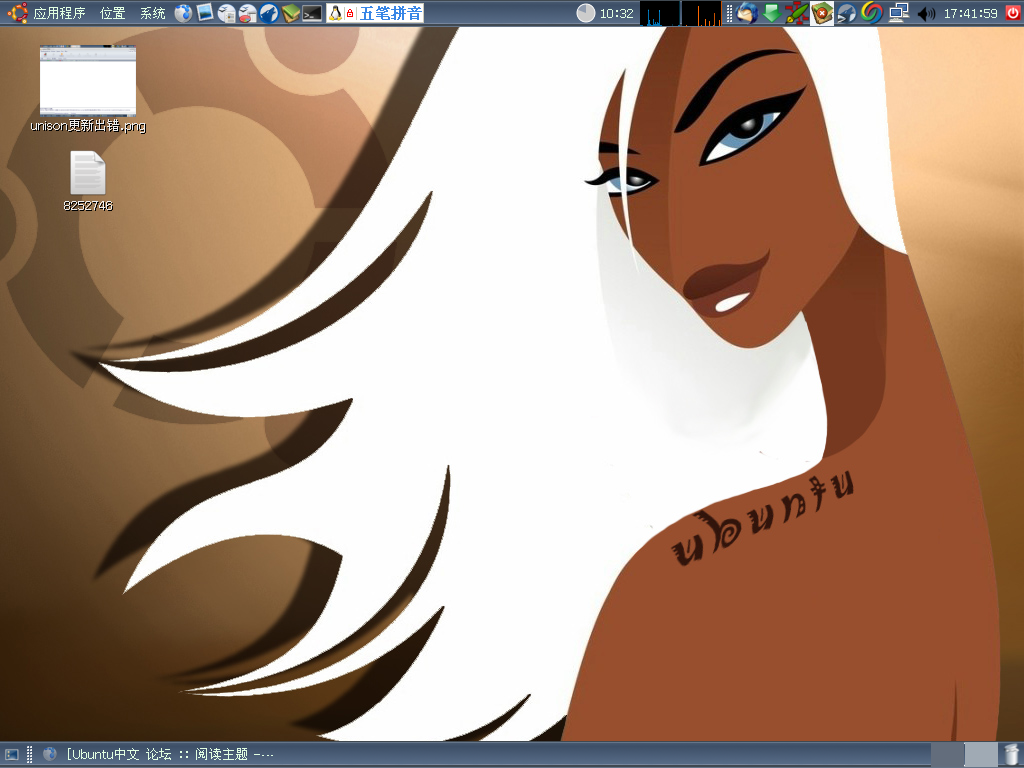1024x768 pixels.
Task: Click the 17:41:59 clock
Action: (970, 13)
